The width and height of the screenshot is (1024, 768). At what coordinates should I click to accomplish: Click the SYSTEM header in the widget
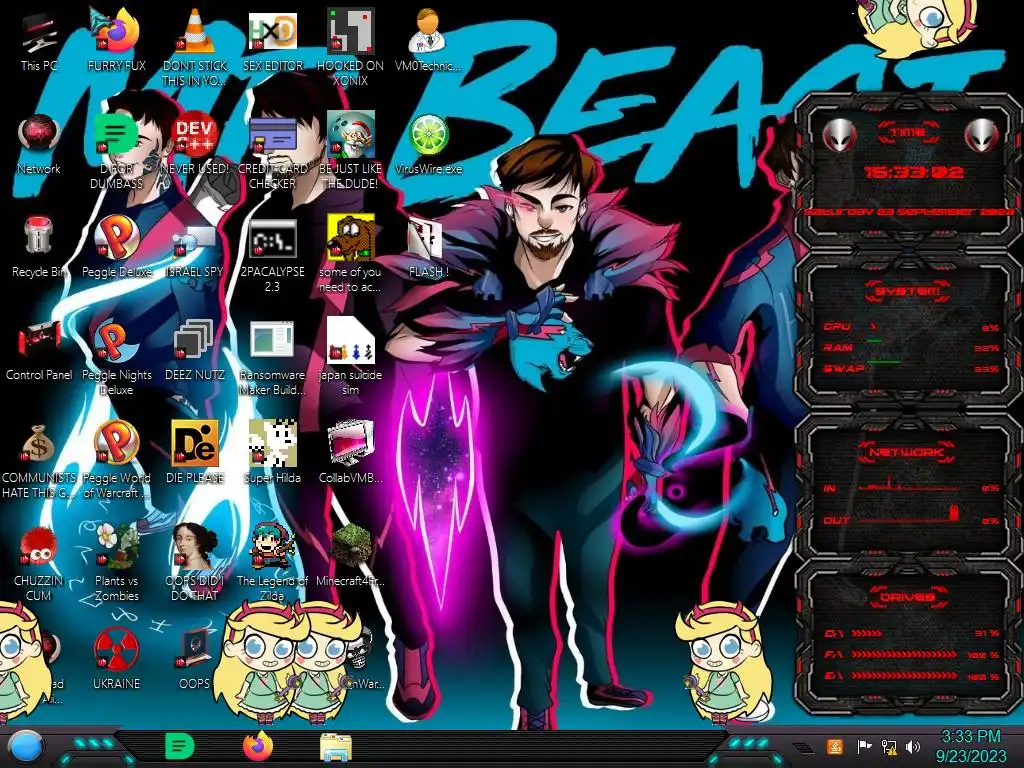(x=908, y=291)
